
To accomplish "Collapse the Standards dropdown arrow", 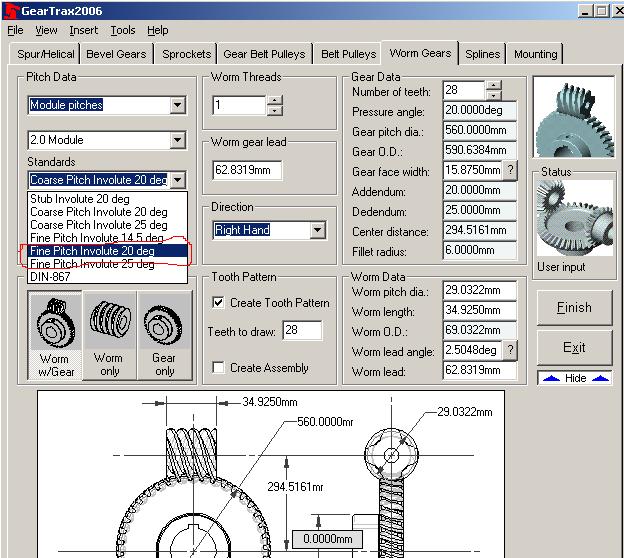I will point(177,180).
